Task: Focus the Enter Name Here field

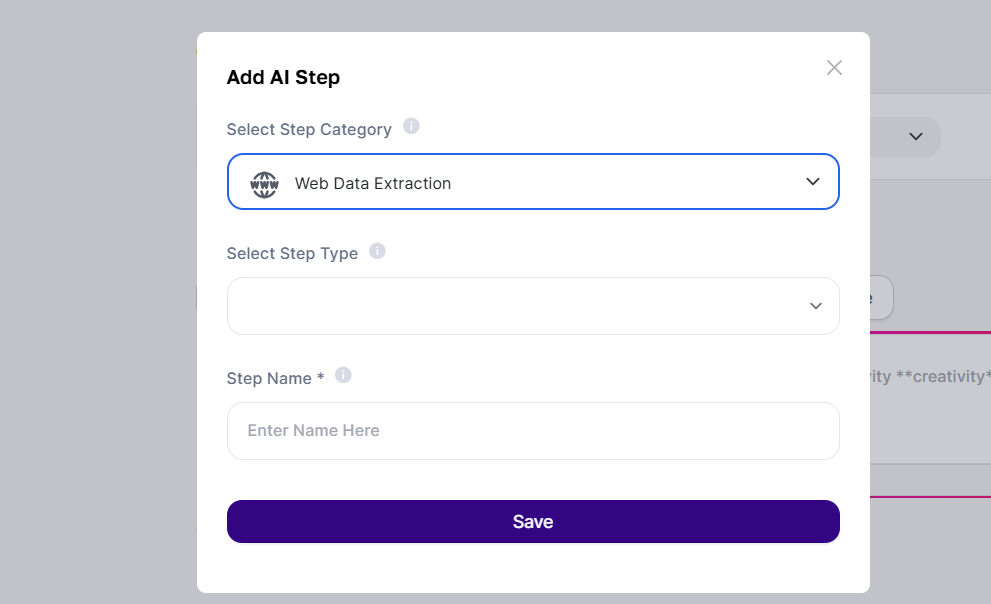Action: coord(533,431)
